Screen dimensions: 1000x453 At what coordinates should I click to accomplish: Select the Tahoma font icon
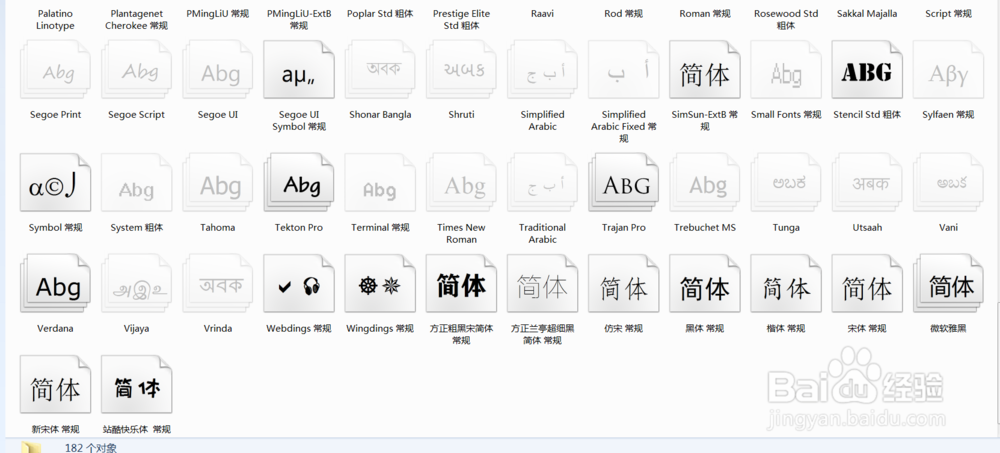[217, 182]
